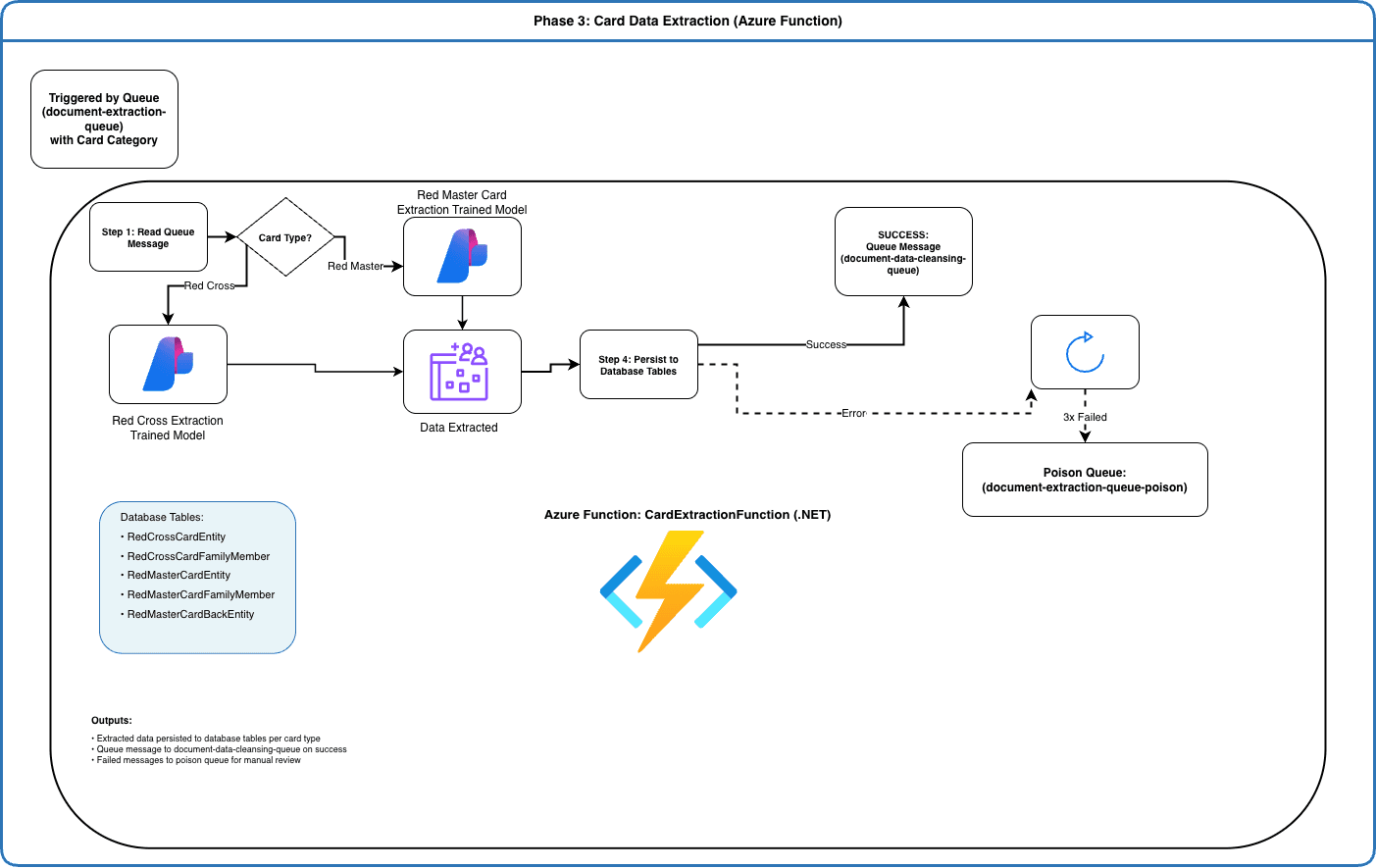Click the Red Master Card Extraction Trained Model label
The width and height of the screenshot is (1376, 868).
(462, 202)
